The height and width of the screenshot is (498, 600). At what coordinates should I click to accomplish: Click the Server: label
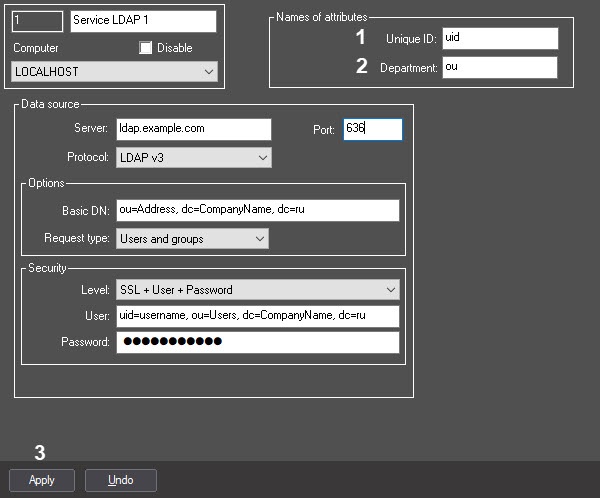tap(91, 128)
